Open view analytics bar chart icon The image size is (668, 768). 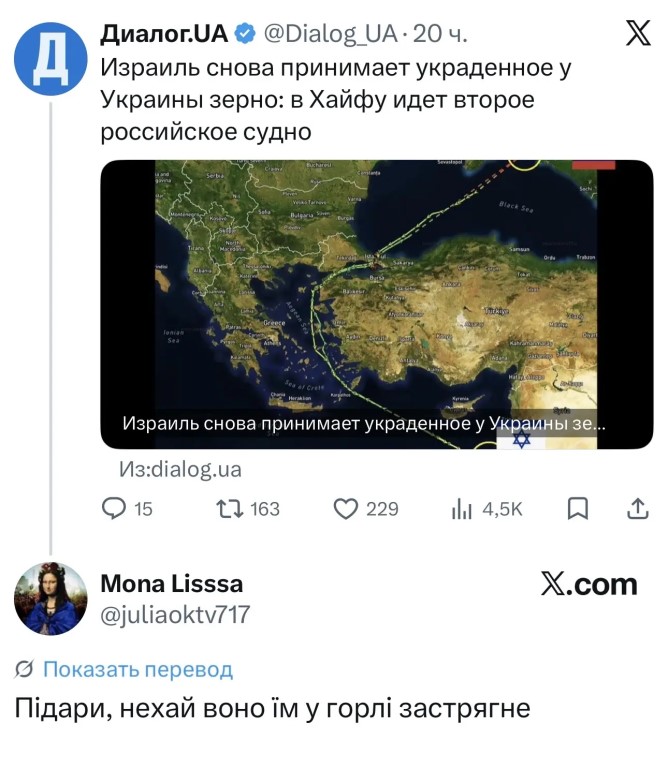tap(461, 509)
